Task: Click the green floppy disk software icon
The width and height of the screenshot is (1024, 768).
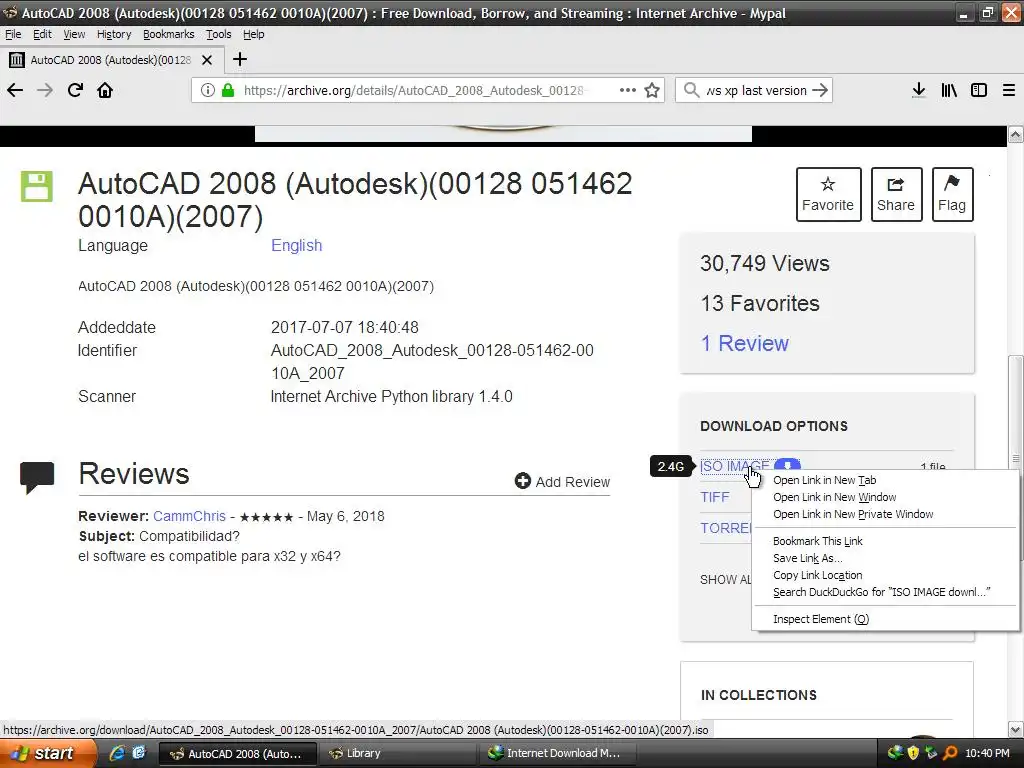Action: tap(37, 187)
